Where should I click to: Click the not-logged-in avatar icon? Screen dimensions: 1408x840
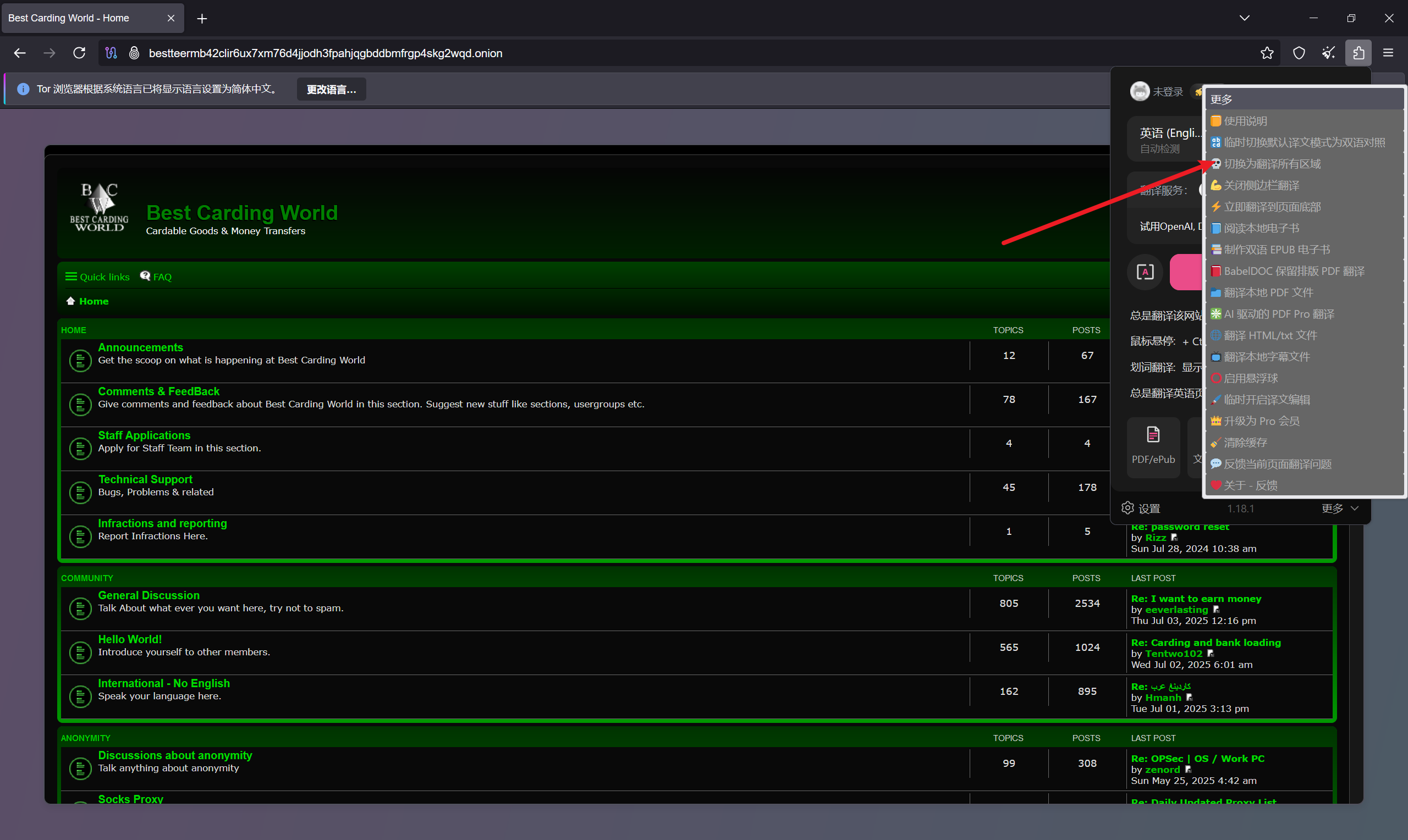tap(1140, 91)
